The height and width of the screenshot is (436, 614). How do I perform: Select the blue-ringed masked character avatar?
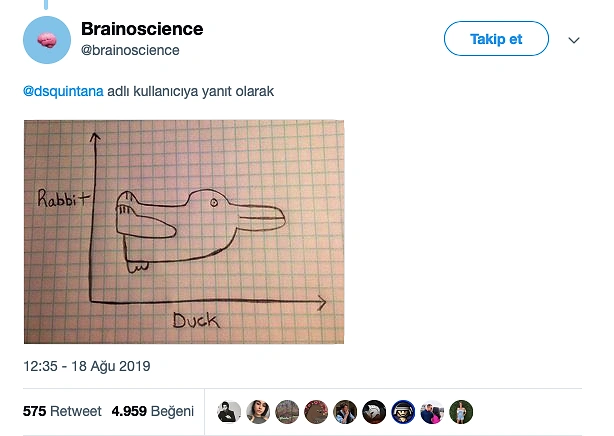tap(403, 412)
